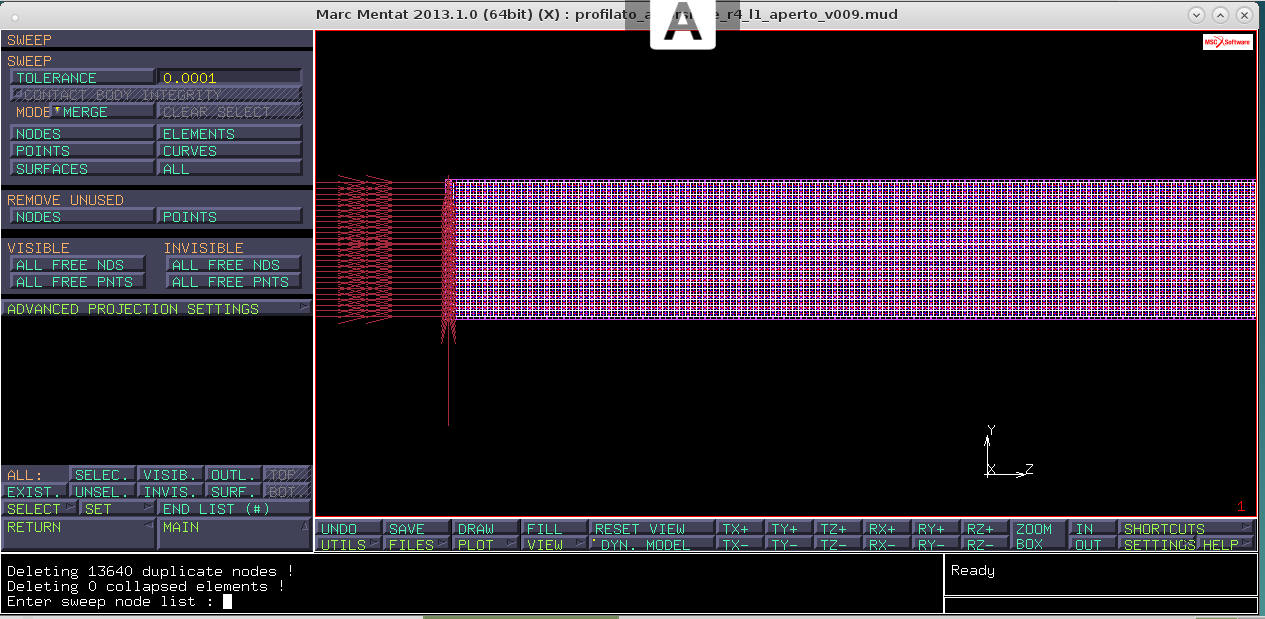
Task: Click the UNSEL. button
Action: click(102, 492)
